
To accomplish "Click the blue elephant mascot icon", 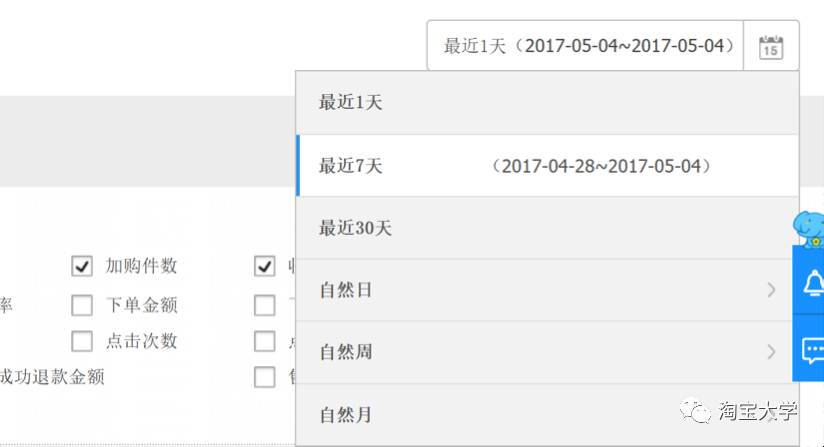I will coord(809,229).
